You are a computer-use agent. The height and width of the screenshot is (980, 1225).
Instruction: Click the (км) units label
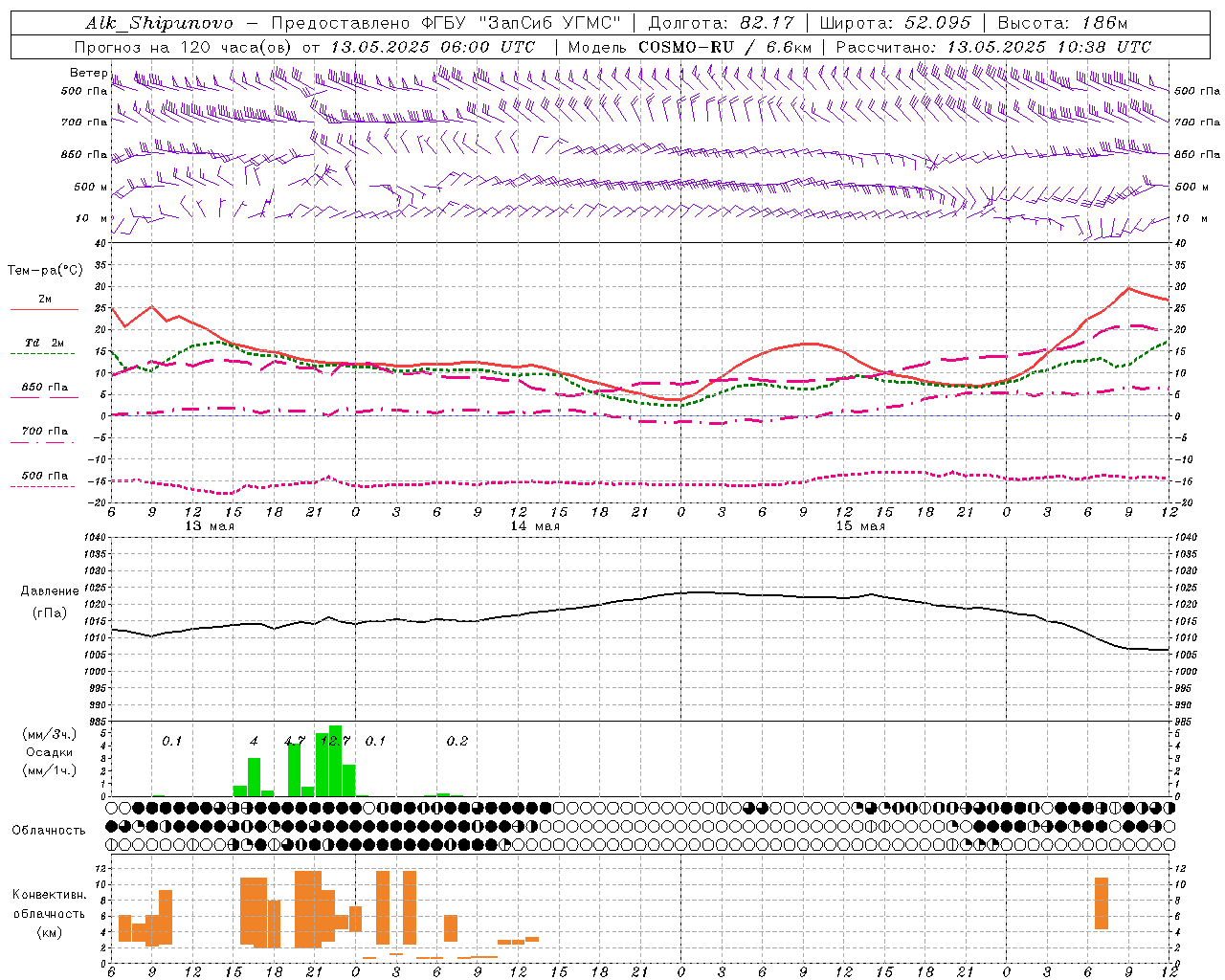click(x=50, y=931)
